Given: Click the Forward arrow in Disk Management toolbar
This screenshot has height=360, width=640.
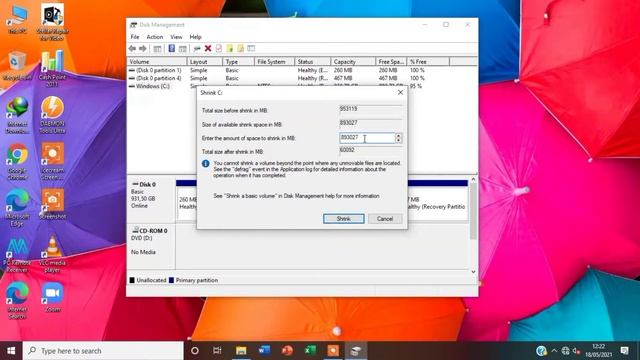Looking at the screenshot, I should coord(143,49).
